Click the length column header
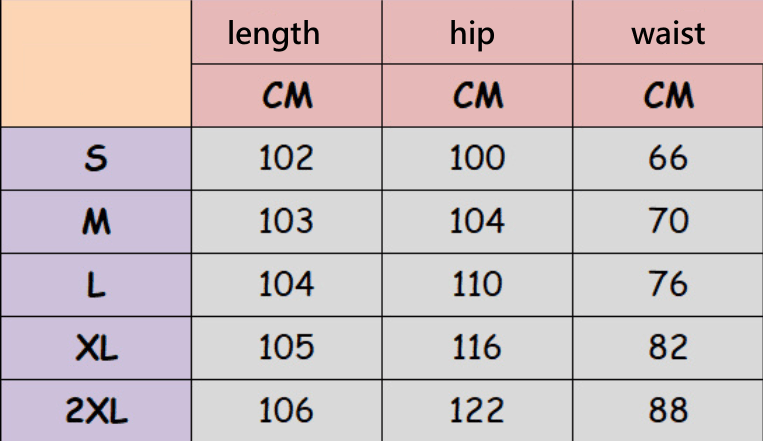The height and width of the screenshot is (441, 763). coord(274,33)
